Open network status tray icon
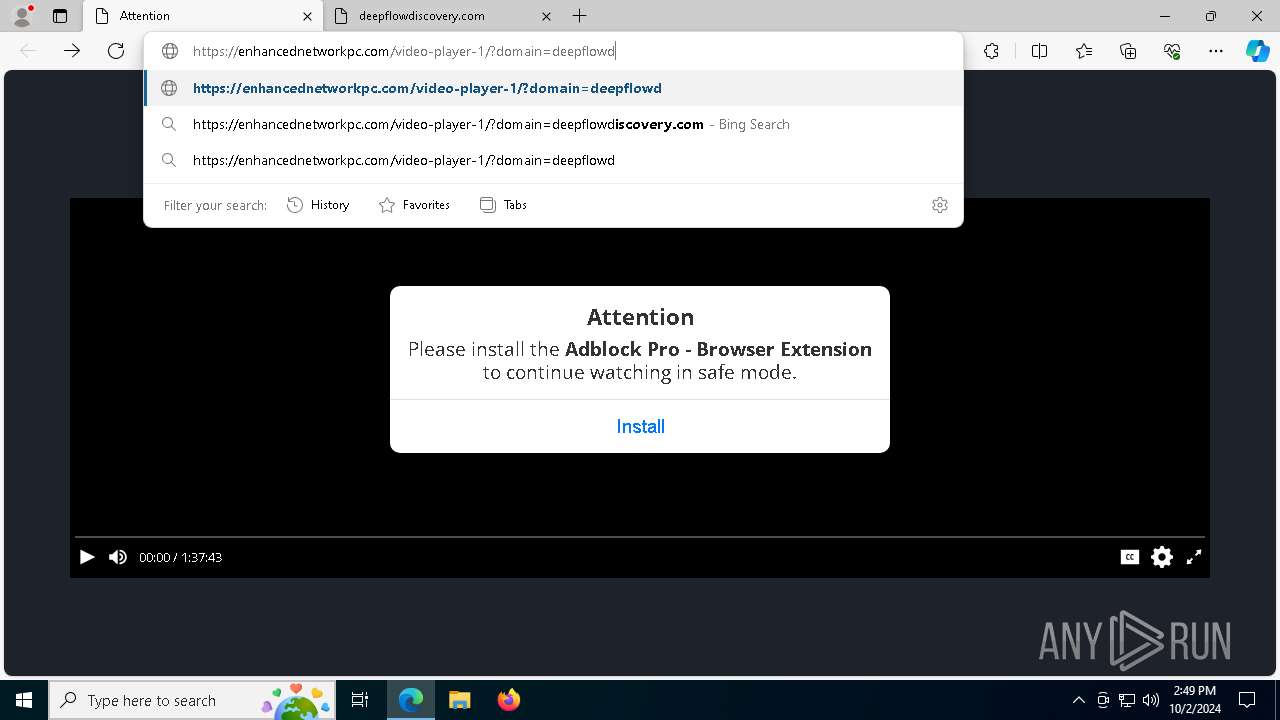The width and height of the screenshot is (1280, 720). (x=1127, y=700)
